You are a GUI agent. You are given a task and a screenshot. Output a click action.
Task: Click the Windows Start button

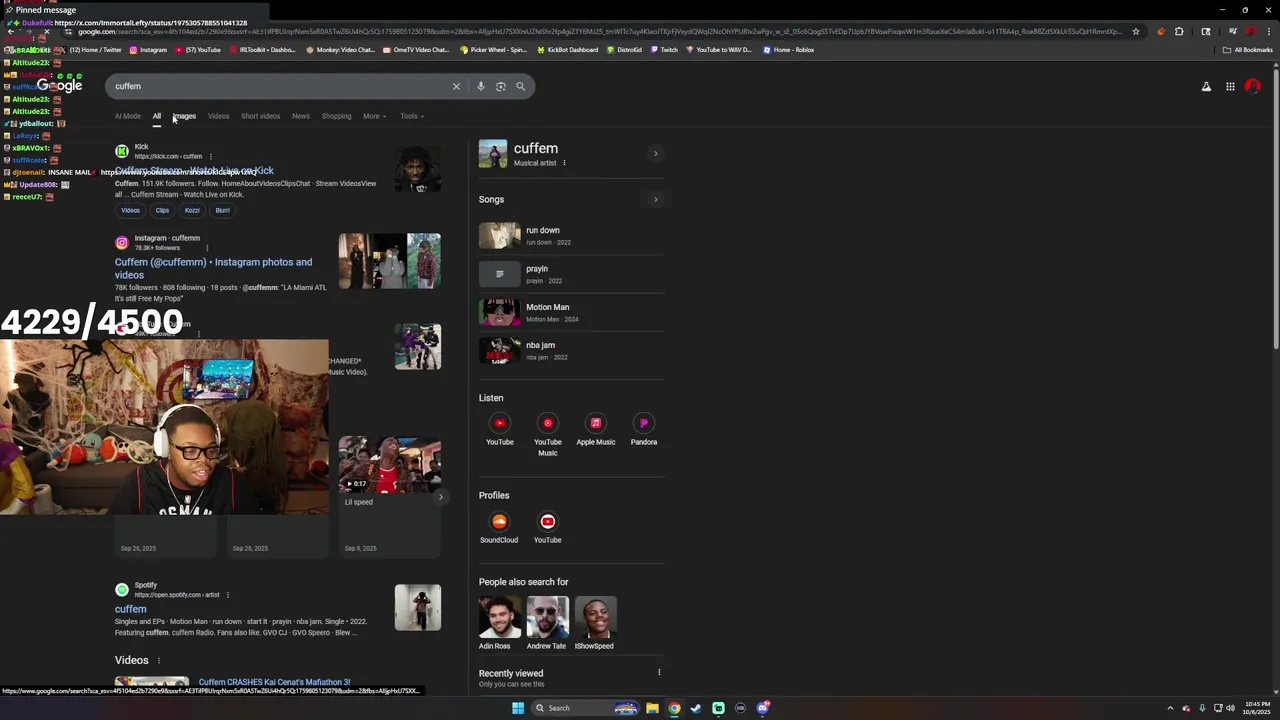click(518, 708)
